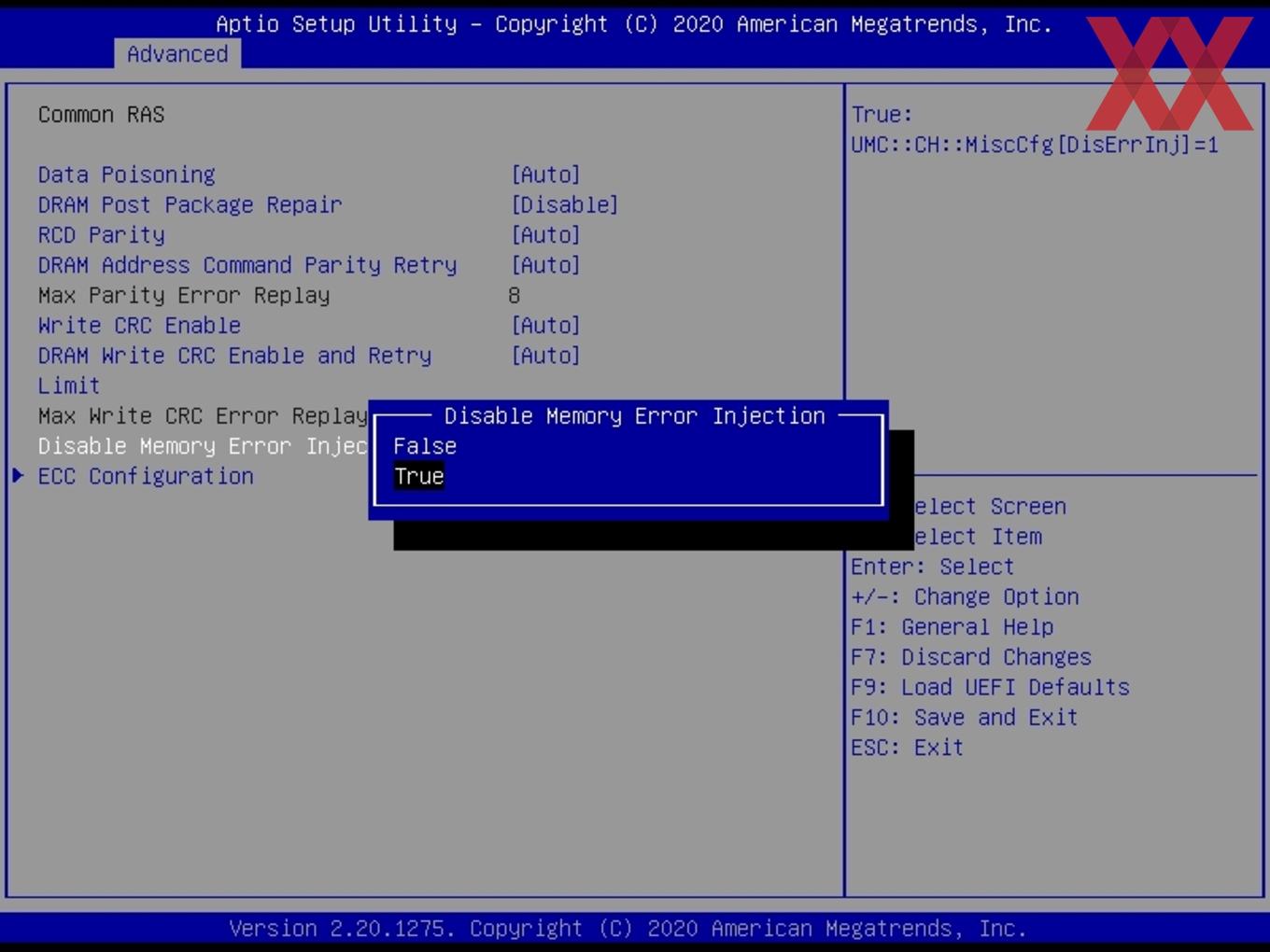1270x952 pixels.
Task: Select the Write CRC Enable label
Action: click(139, 325)
